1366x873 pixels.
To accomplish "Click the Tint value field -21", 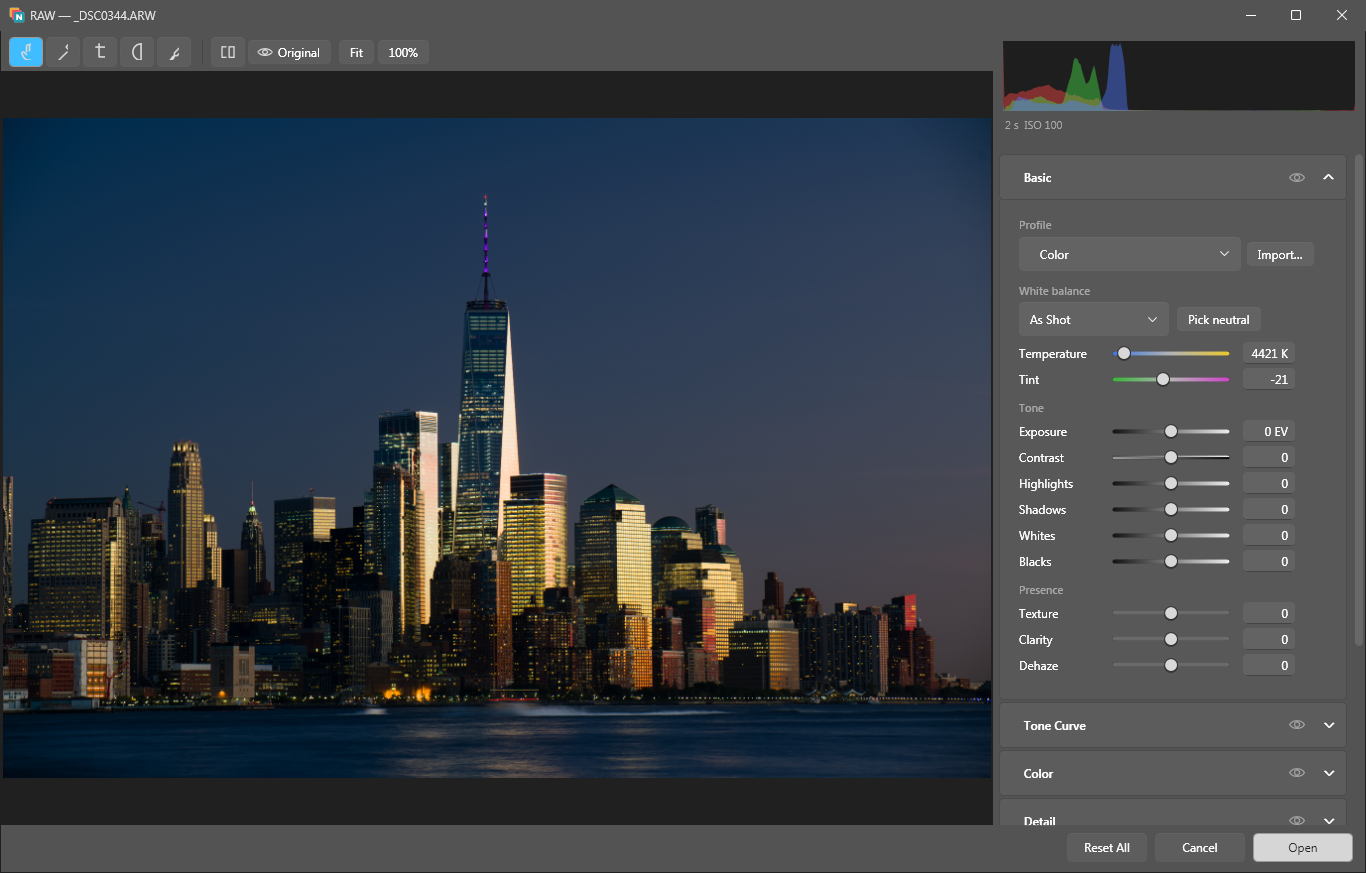I will click(1269, 379).
